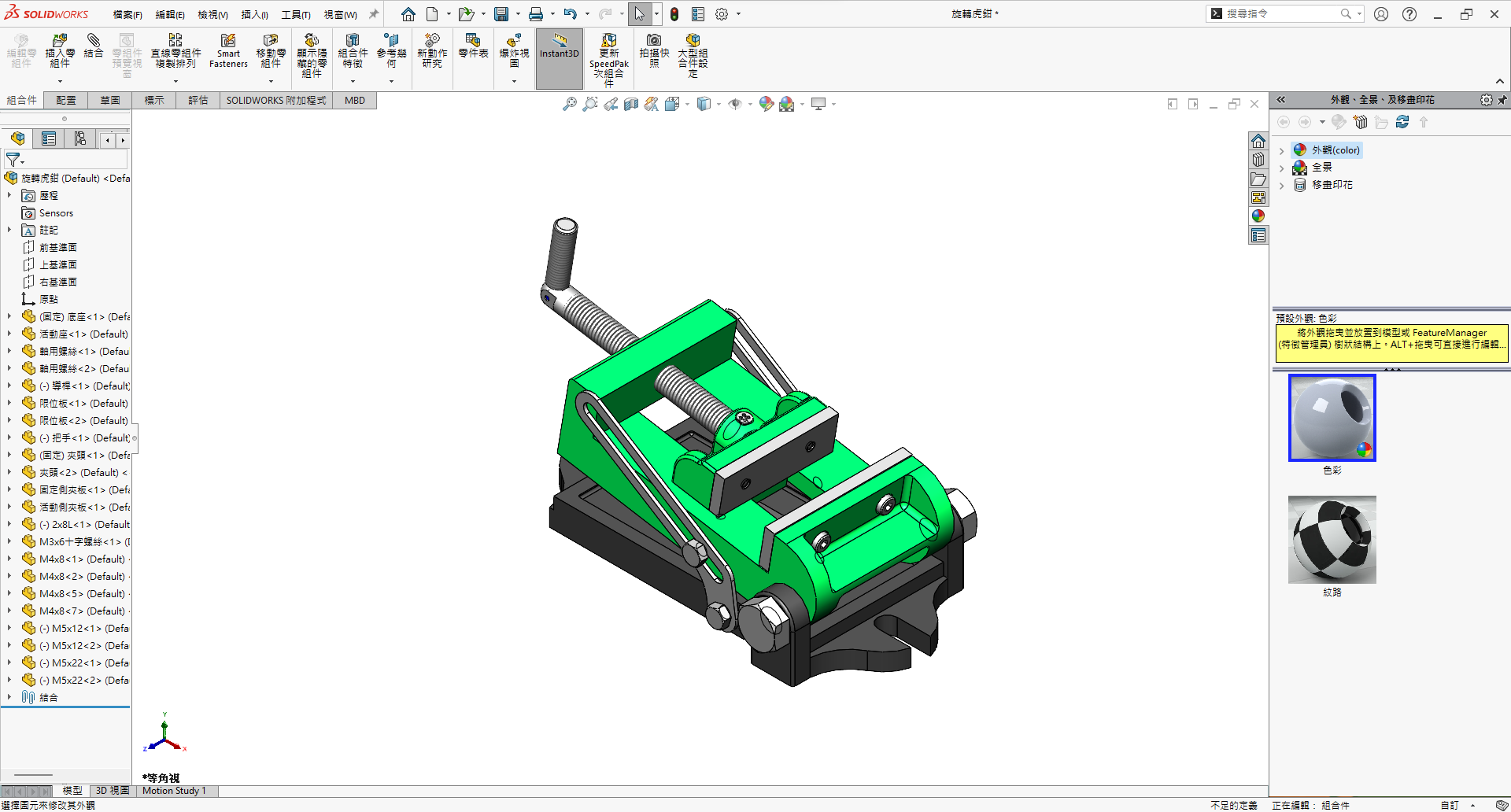Open ConfigurationManager tab icon

click(80, 139)
